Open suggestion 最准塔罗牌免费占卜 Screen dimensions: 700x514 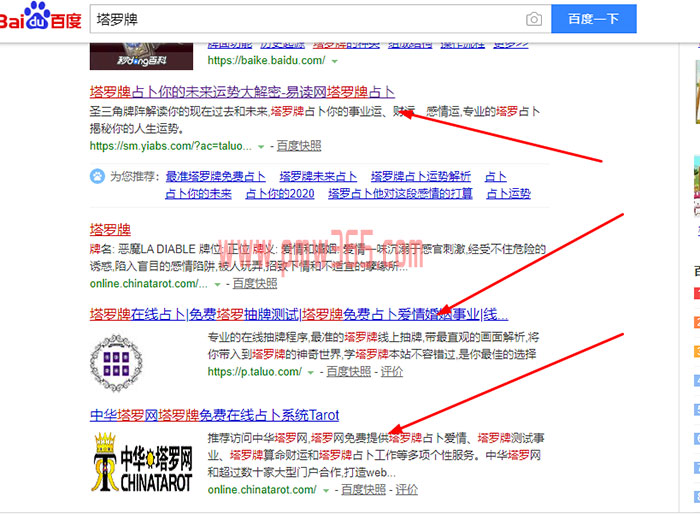pyautogui.click(x=216, y=176)
